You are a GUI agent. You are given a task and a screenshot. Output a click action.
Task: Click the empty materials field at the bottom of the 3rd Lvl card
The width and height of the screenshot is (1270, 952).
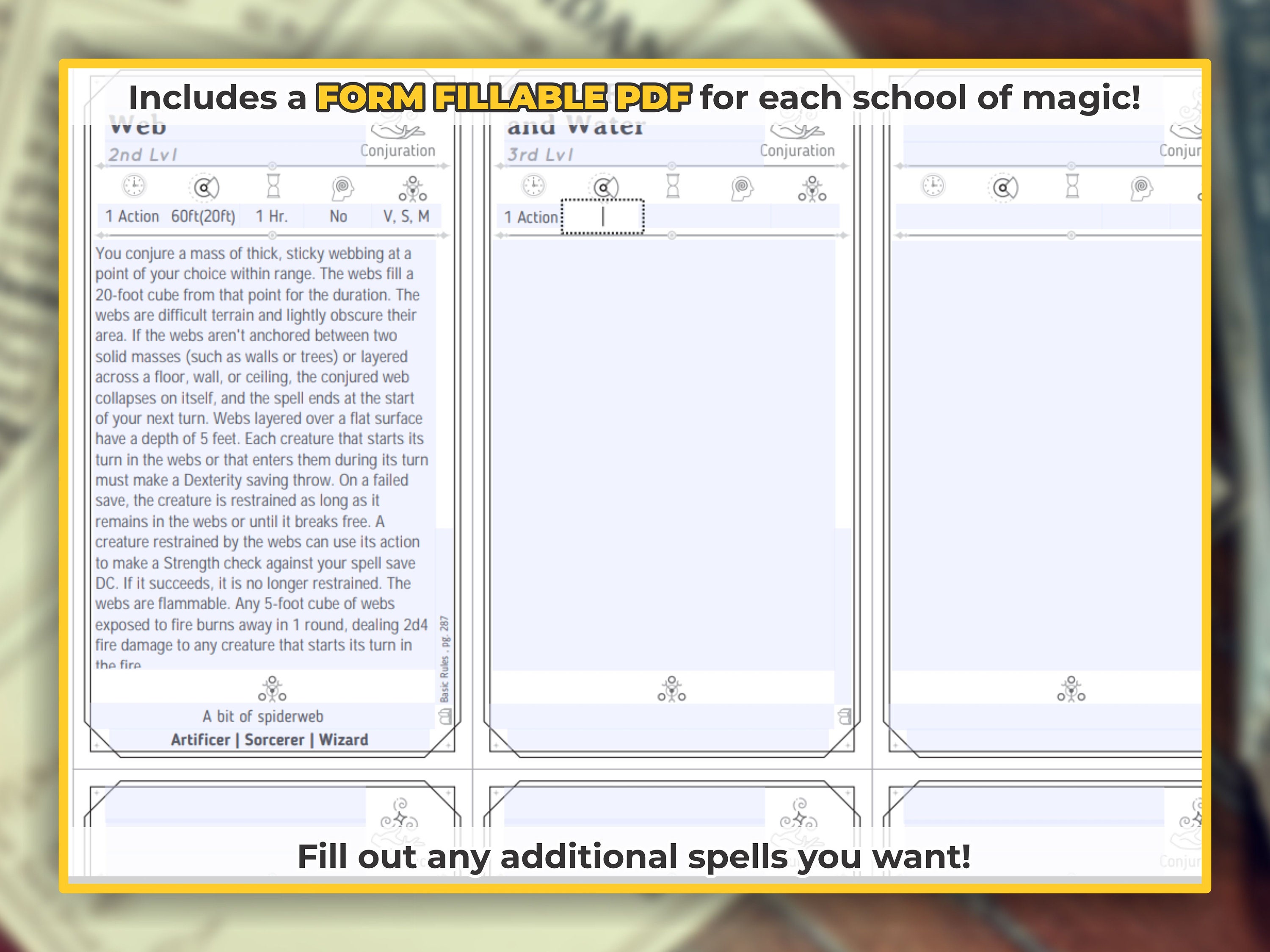tap(663, 716)
